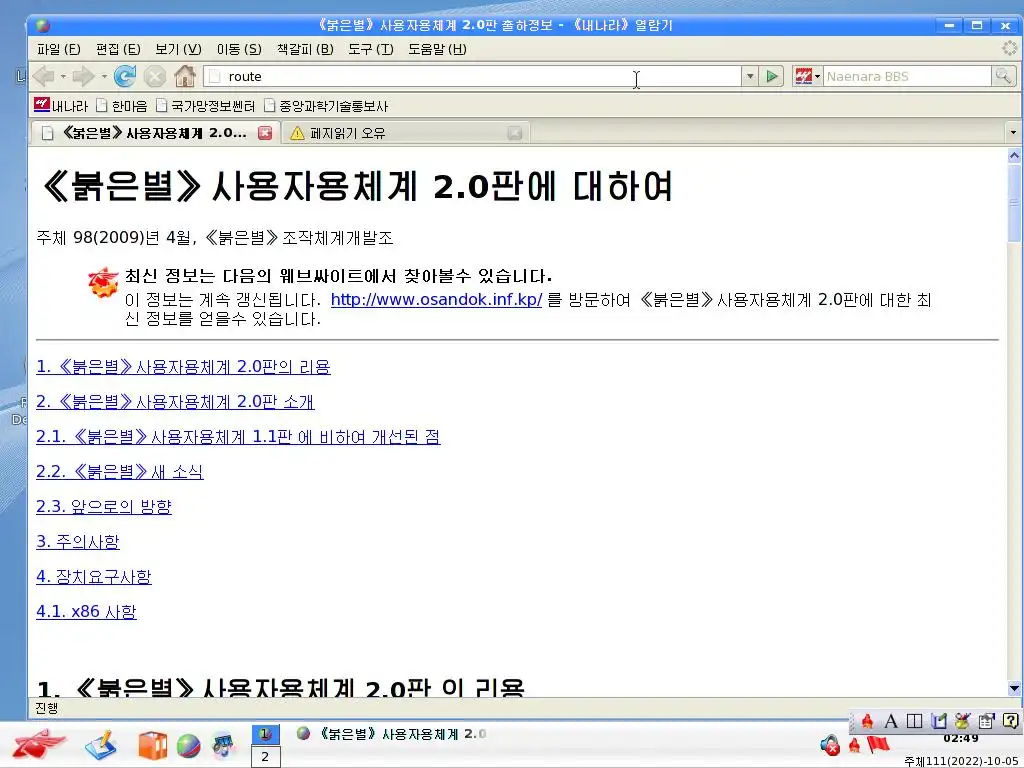
Task: Open link 2.3. 앞으로의 방향
Action: [104, 506]
